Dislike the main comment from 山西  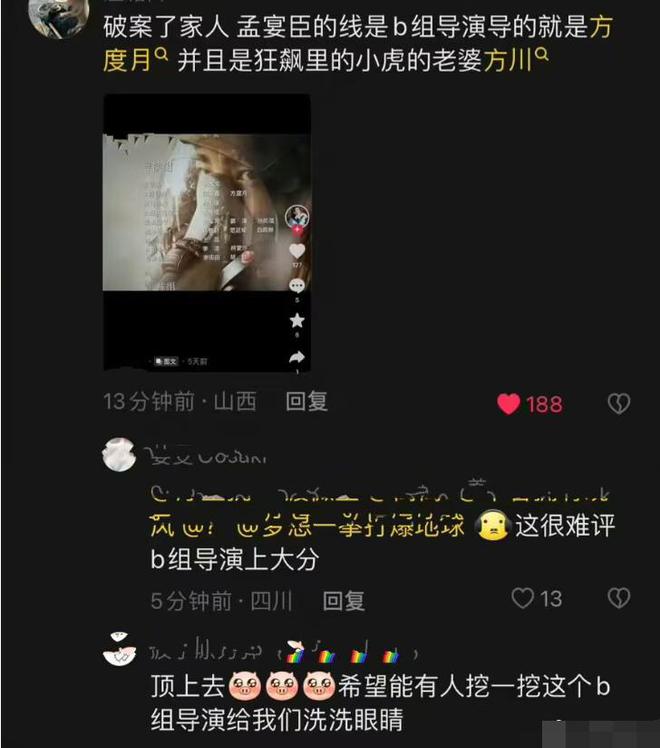point(619,404)
